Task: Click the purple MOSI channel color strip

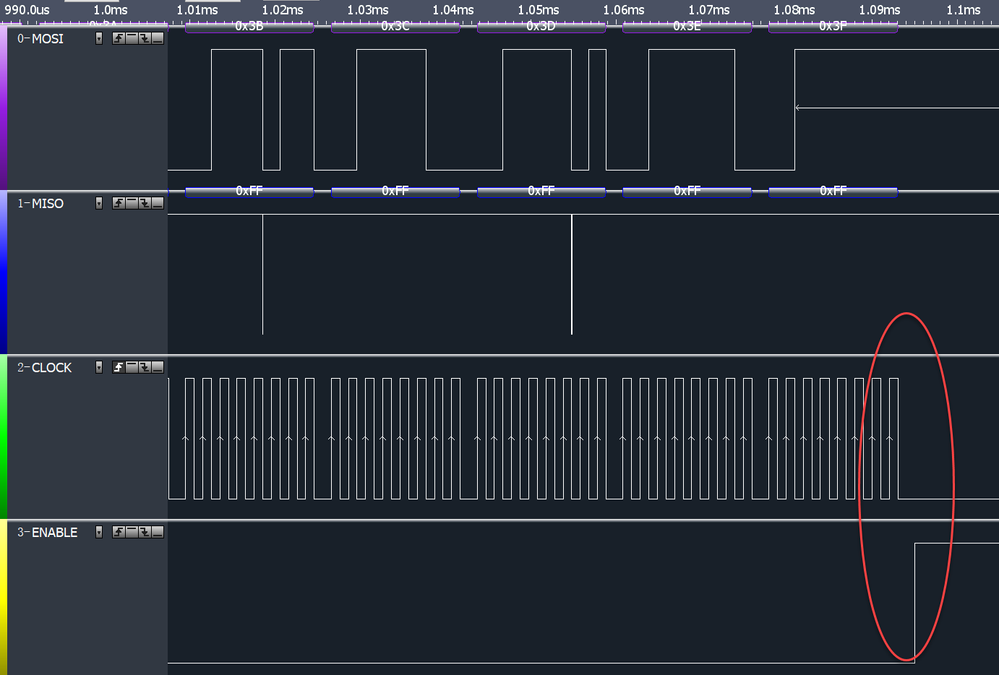Action: pyautogui.click(x=4, y=107)
